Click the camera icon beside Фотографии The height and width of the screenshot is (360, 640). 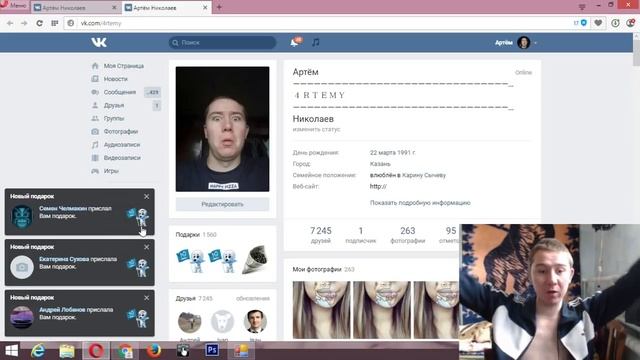(95, 131)
